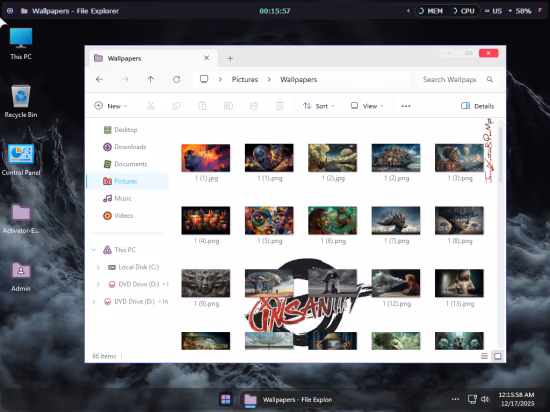Click the Copy icon in toolbar
Screen dimensions: 550x412
tap(177, 106)
